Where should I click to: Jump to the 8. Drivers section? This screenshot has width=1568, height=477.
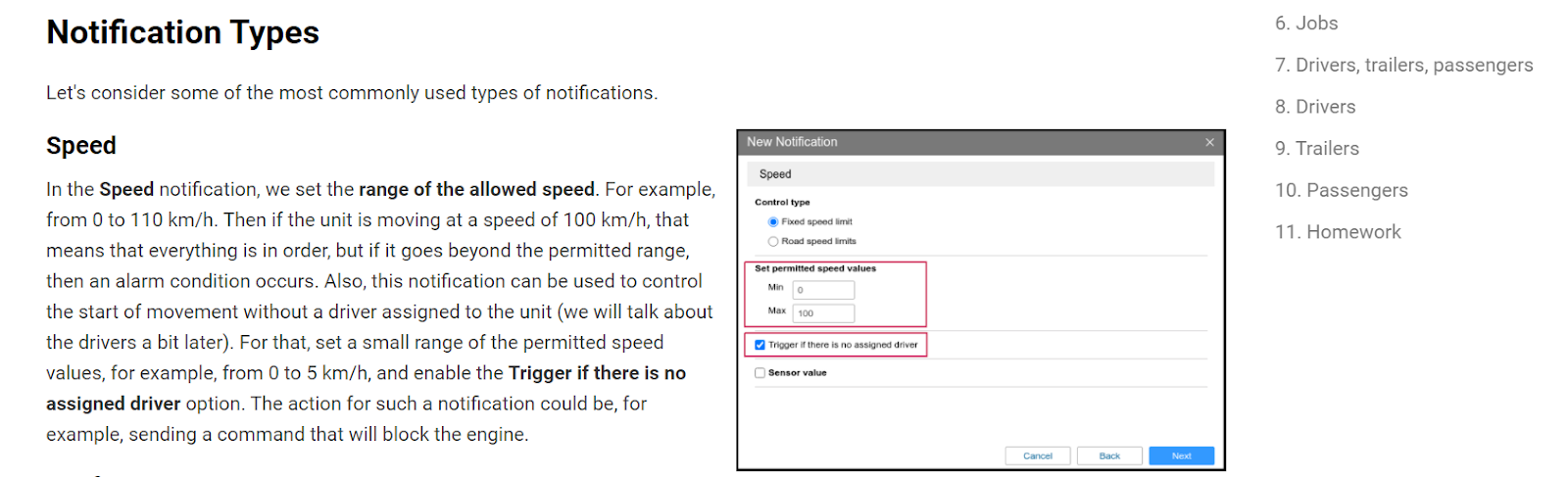(1315, 107)
